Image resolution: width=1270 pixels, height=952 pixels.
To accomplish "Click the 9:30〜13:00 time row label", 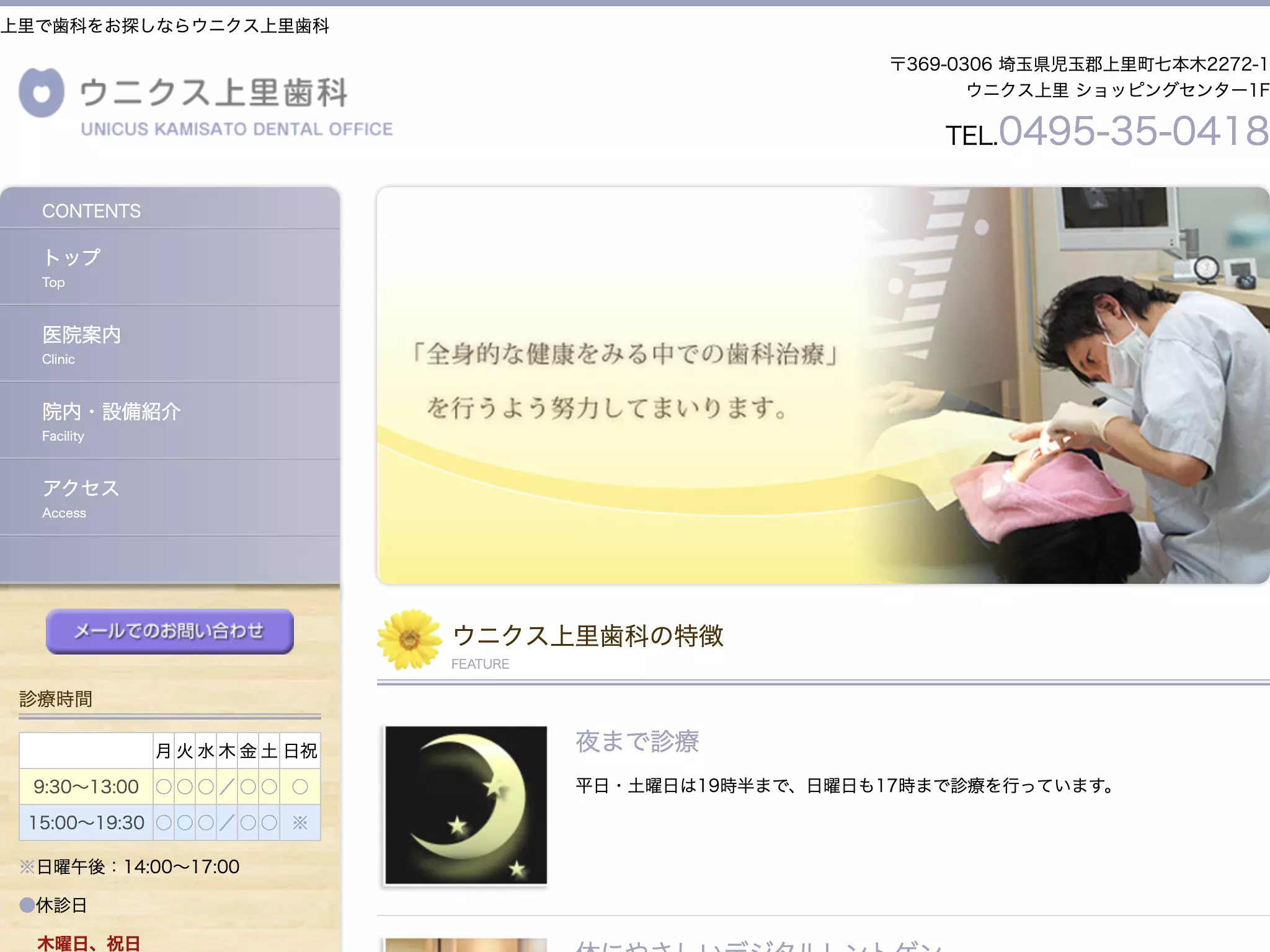I will 86,787.
